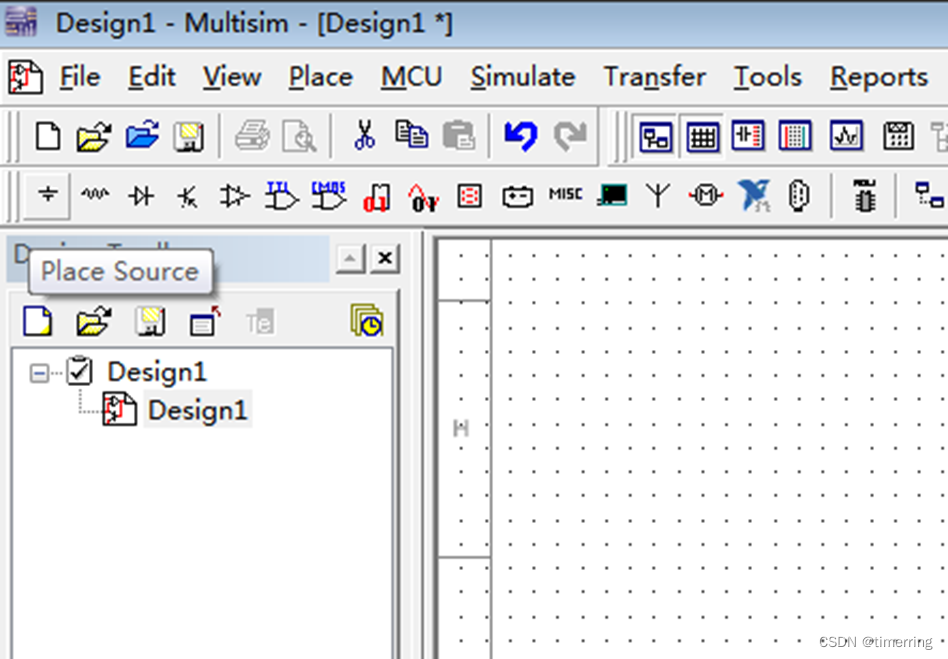
Task: Open the breadboard view icon
Action: 794,135
